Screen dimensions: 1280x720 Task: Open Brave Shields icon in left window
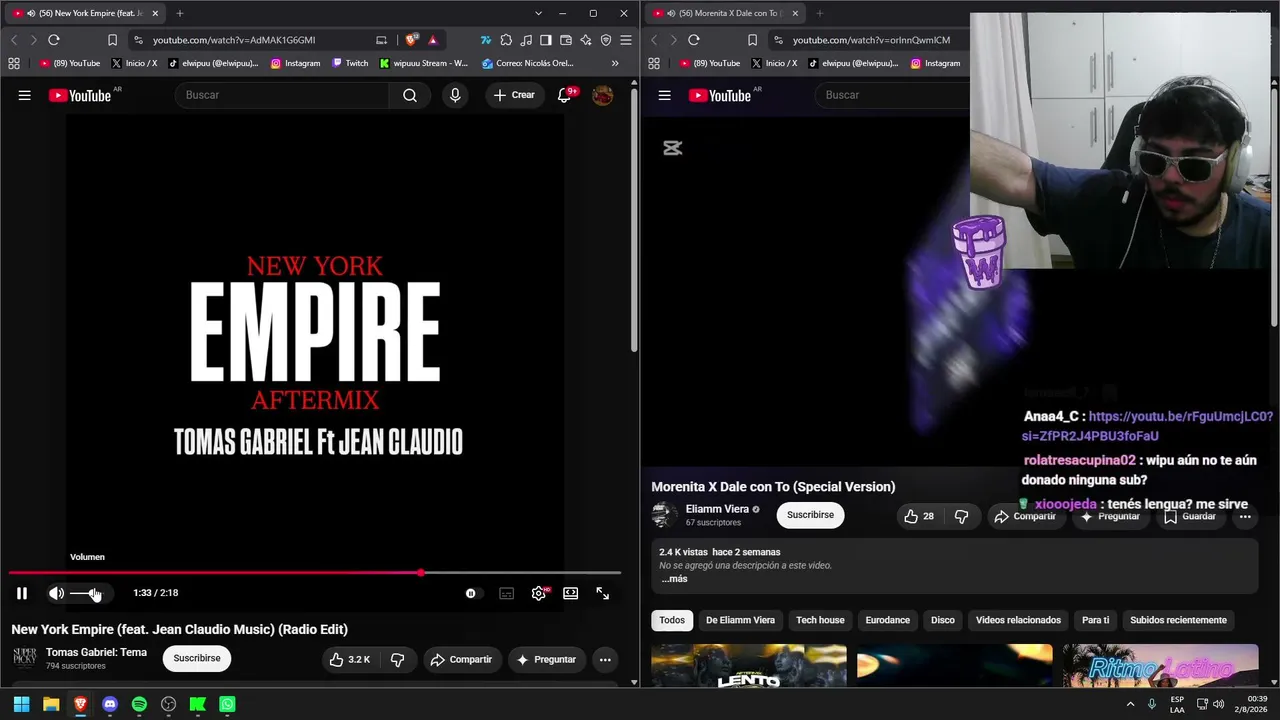411,40
